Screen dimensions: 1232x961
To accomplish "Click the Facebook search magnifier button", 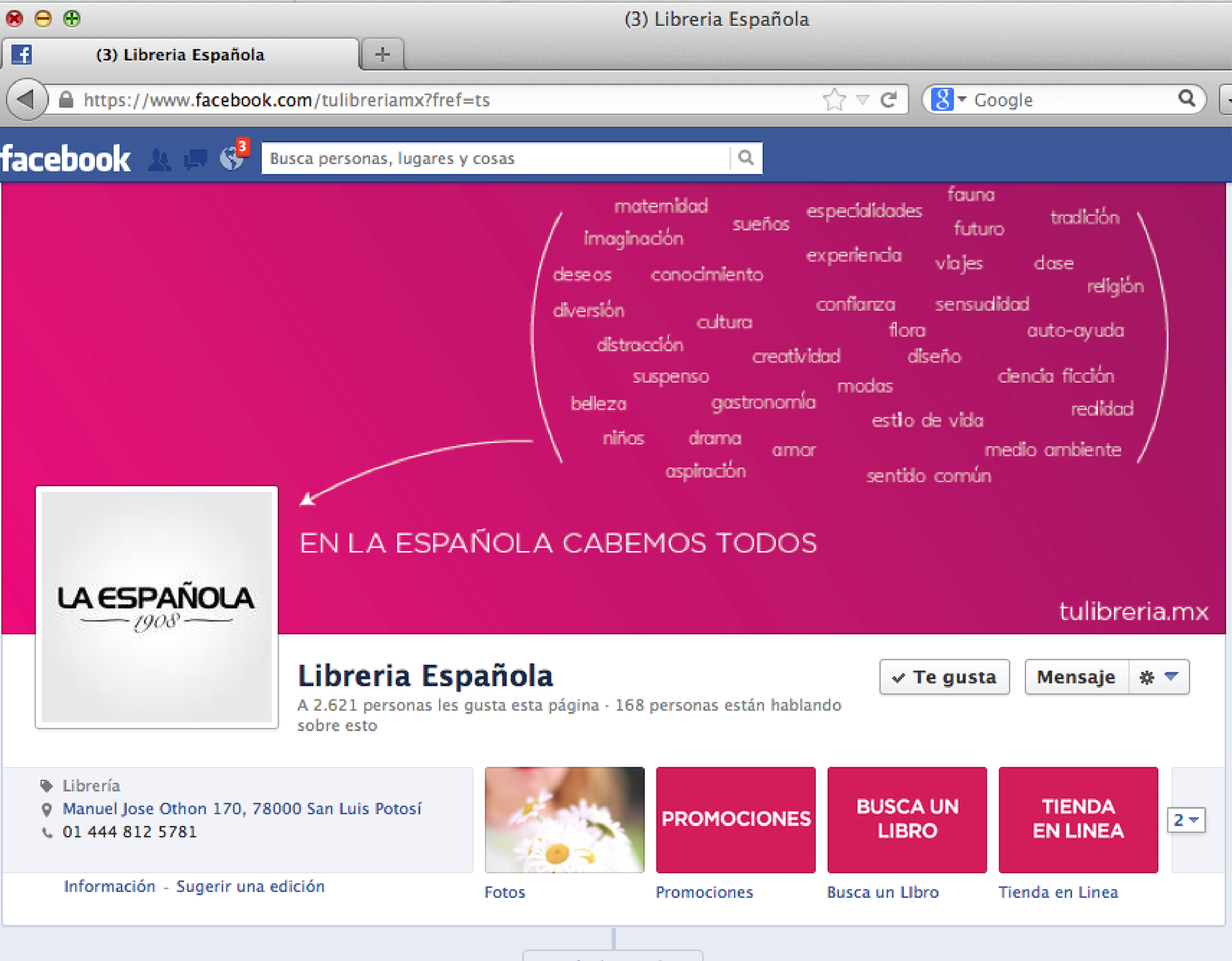I will click(x=746, y=158).
